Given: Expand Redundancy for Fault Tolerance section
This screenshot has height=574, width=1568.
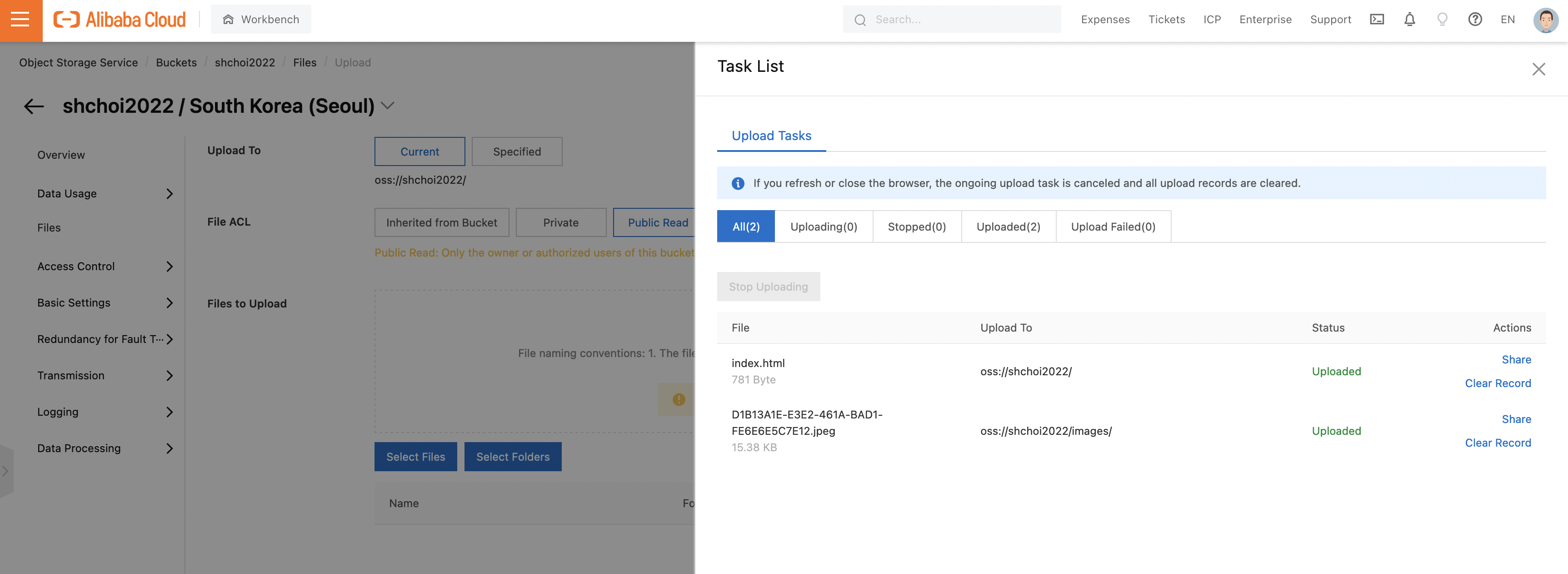Looking at the screenshot, I should click(105, 339).
